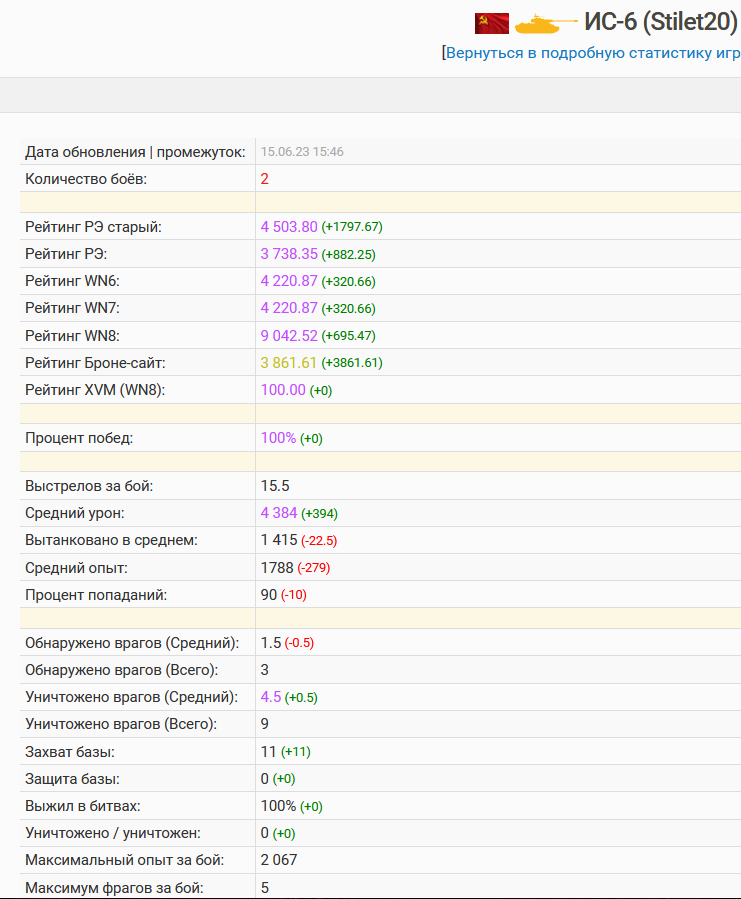The width and height of the screenshot is (741, 899).
Task: Select the update date 15.06.23 15:46
Action: pyautogui.click(x=302, y=152)
